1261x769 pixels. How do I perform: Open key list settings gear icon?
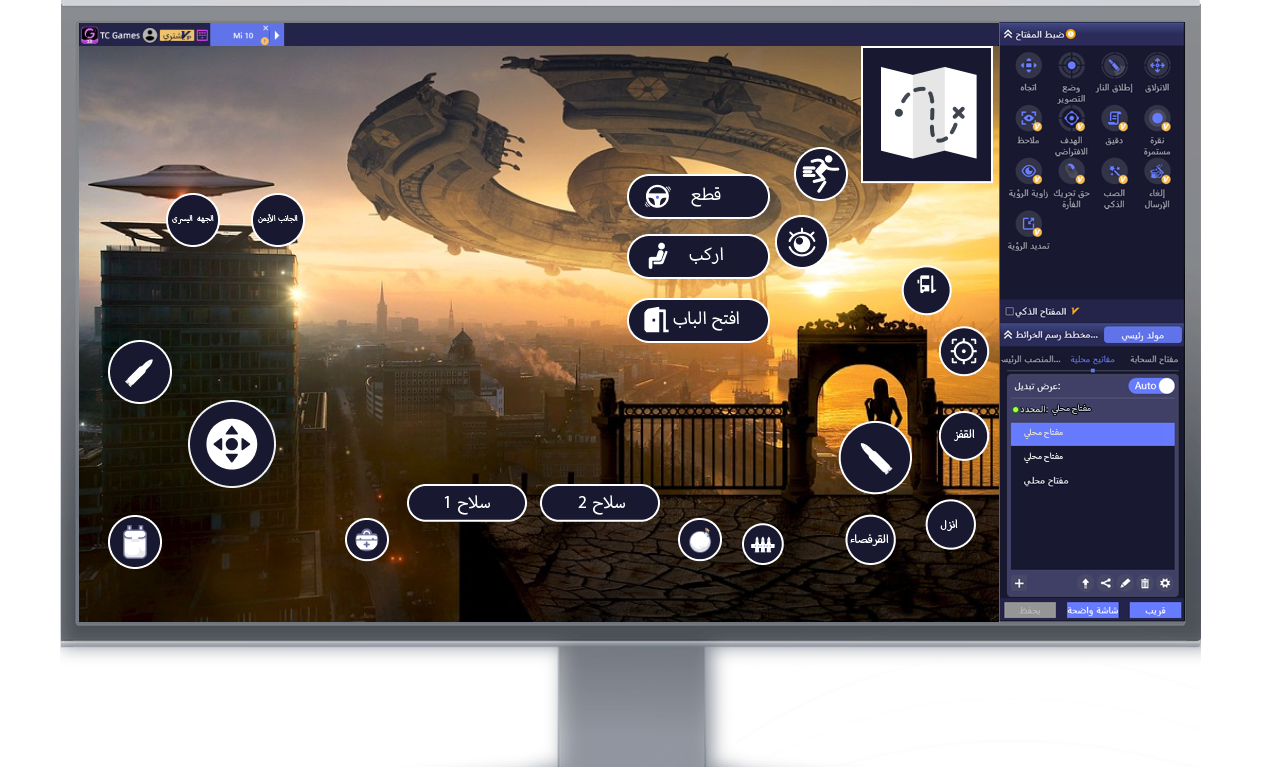pos(1165,583)
